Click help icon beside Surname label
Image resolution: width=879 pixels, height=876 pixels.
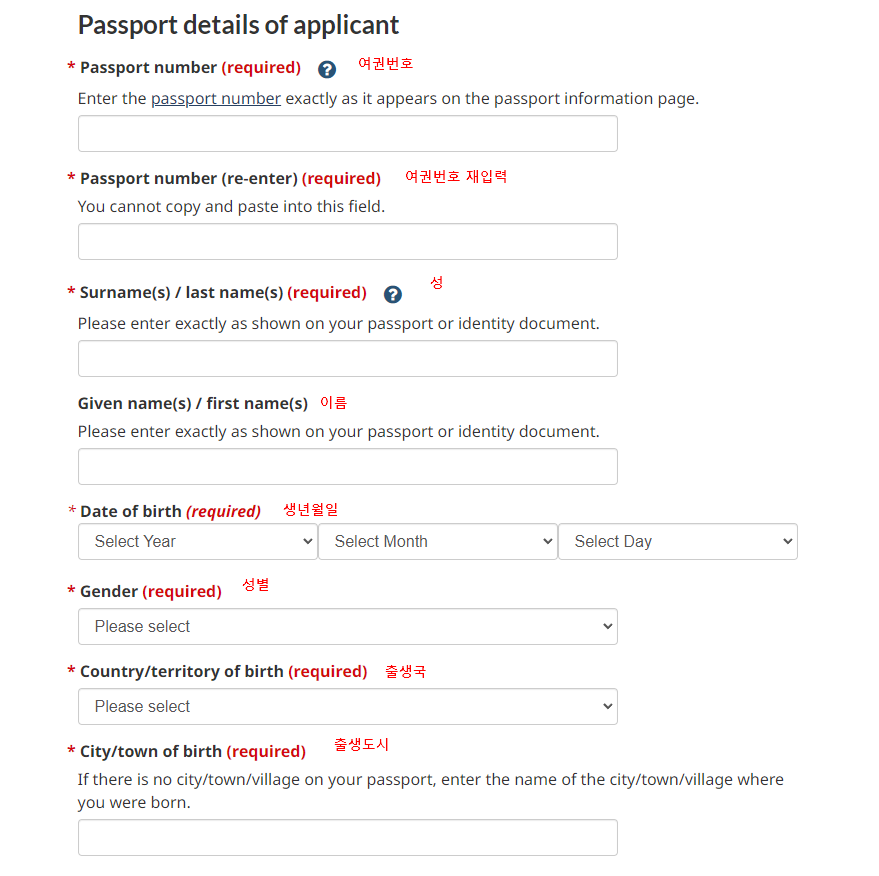(x=393, y=294)
